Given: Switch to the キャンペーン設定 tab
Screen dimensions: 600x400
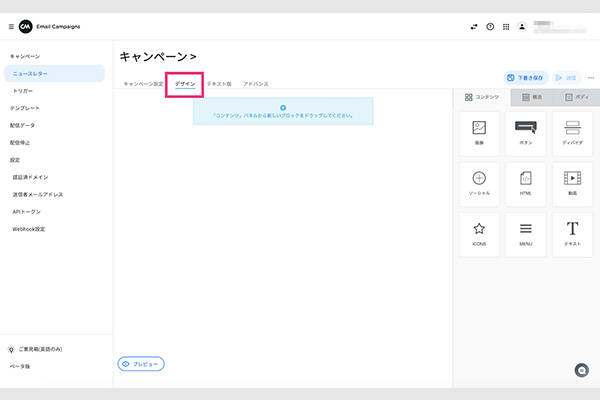Looking at the screenshot, I should (x=143, y=84).
